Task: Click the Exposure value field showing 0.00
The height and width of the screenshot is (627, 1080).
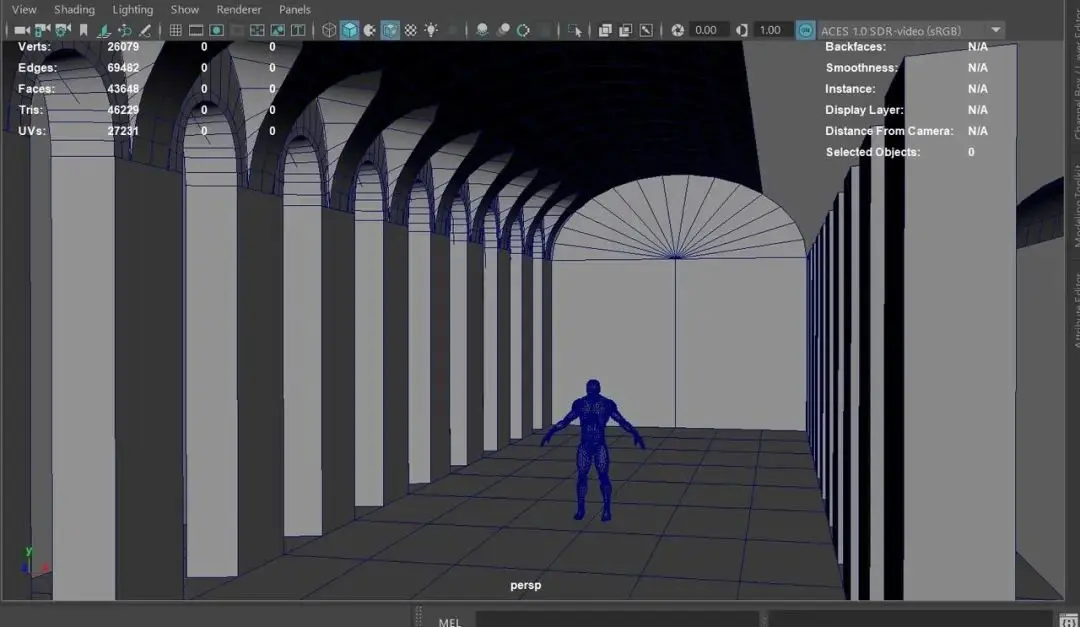Action: click(707, 30)
